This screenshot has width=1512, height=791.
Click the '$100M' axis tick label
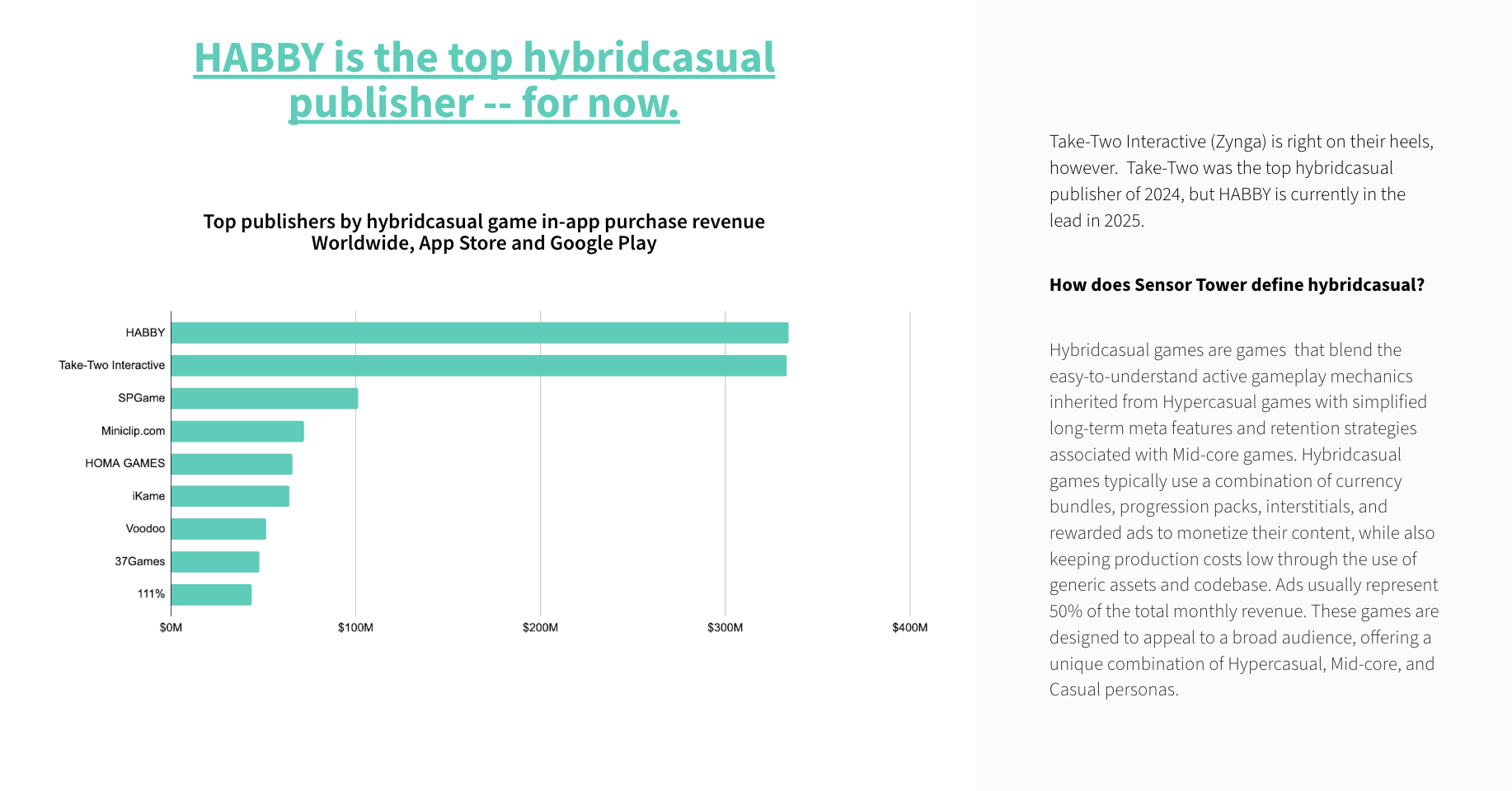tap(356, 628)
